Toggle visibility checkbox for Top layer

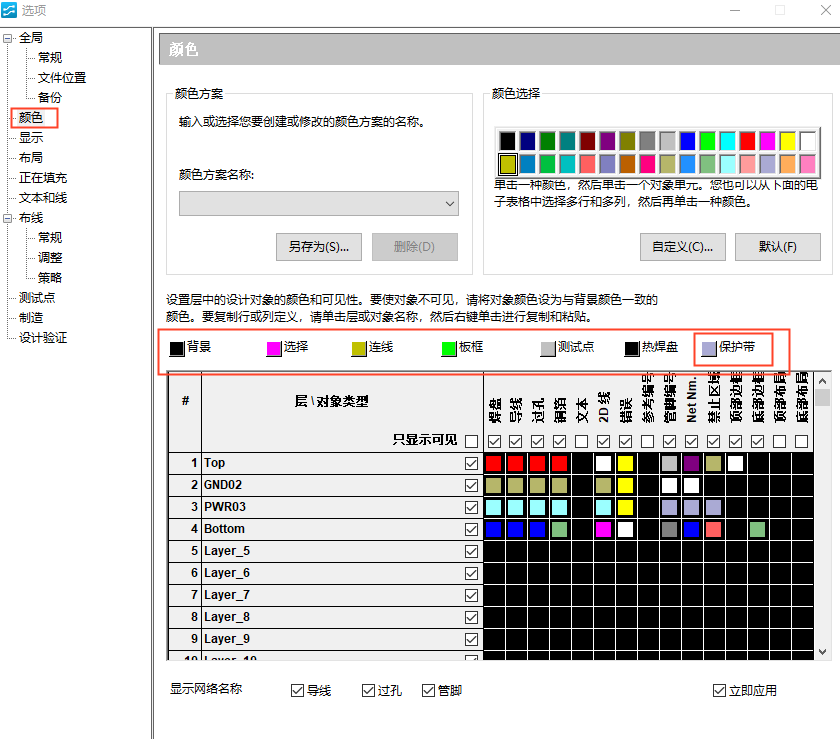point(471,463)
